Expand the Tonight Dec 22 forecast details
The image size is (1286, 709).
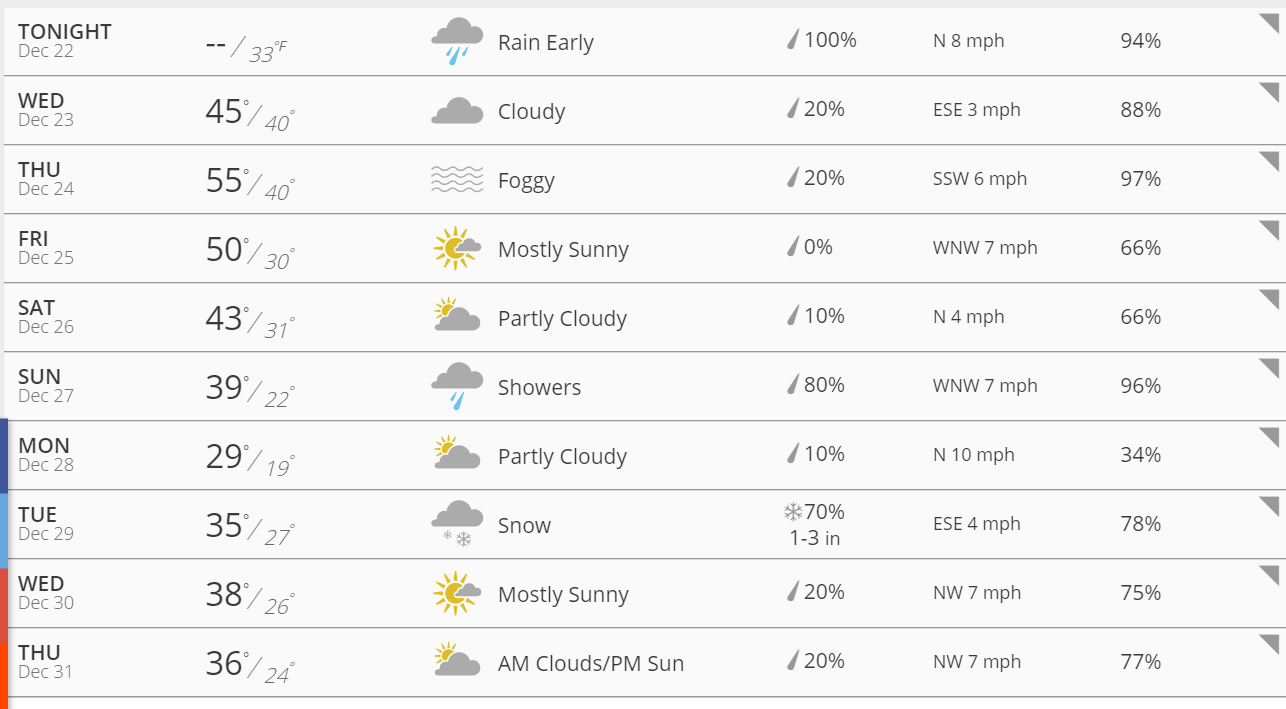(x=1269, y=23)
